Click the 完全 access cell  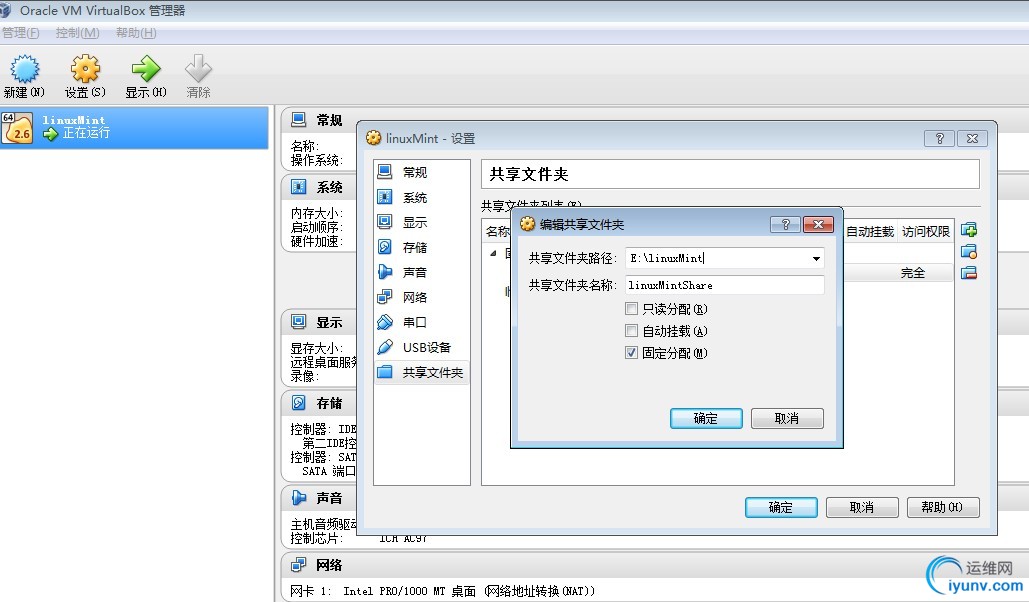913,273
